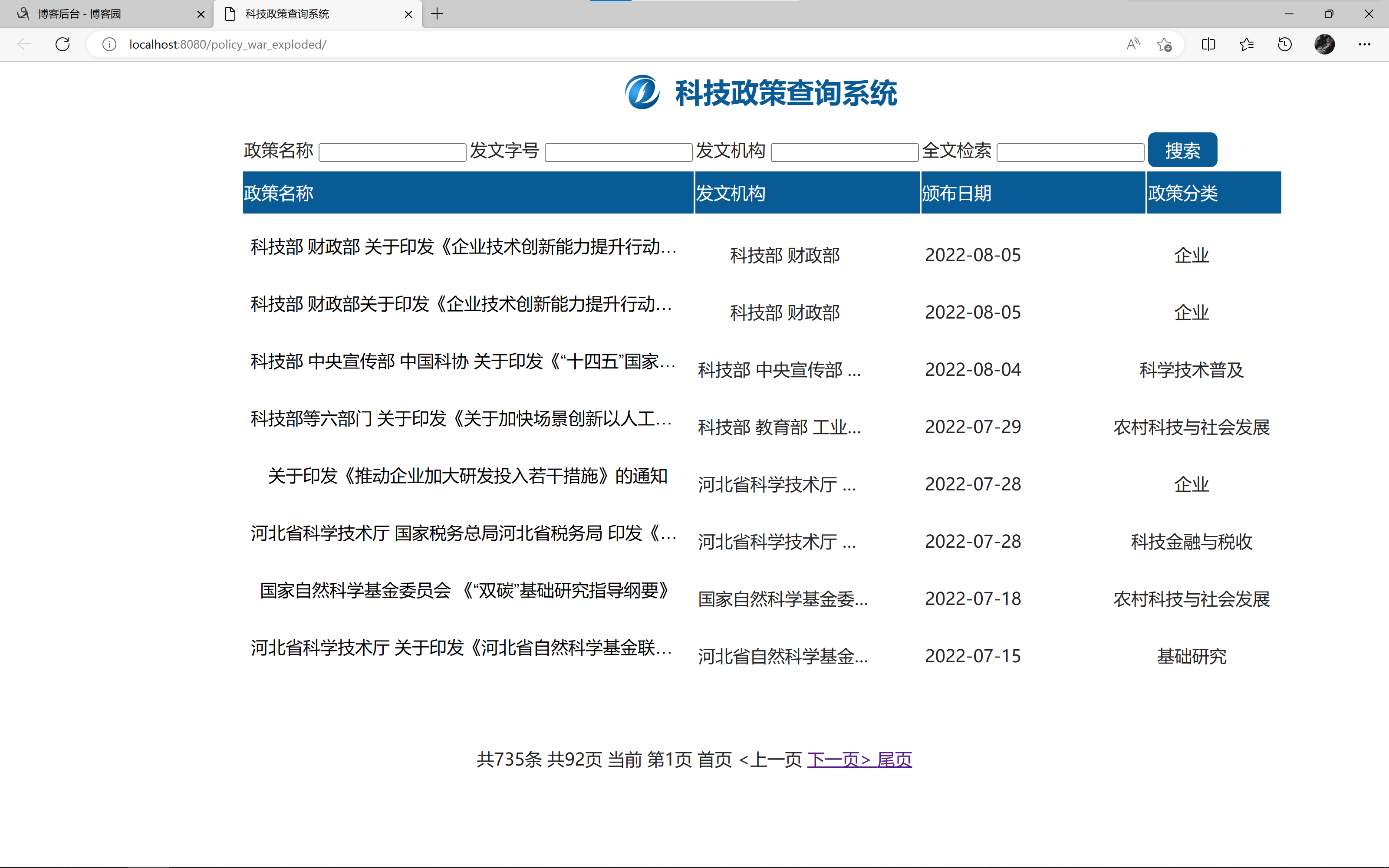Open the 推动企业加大研发投入若干措施 policy row
The height and width of the screenshot is (868, 1389).
point(467,476)
